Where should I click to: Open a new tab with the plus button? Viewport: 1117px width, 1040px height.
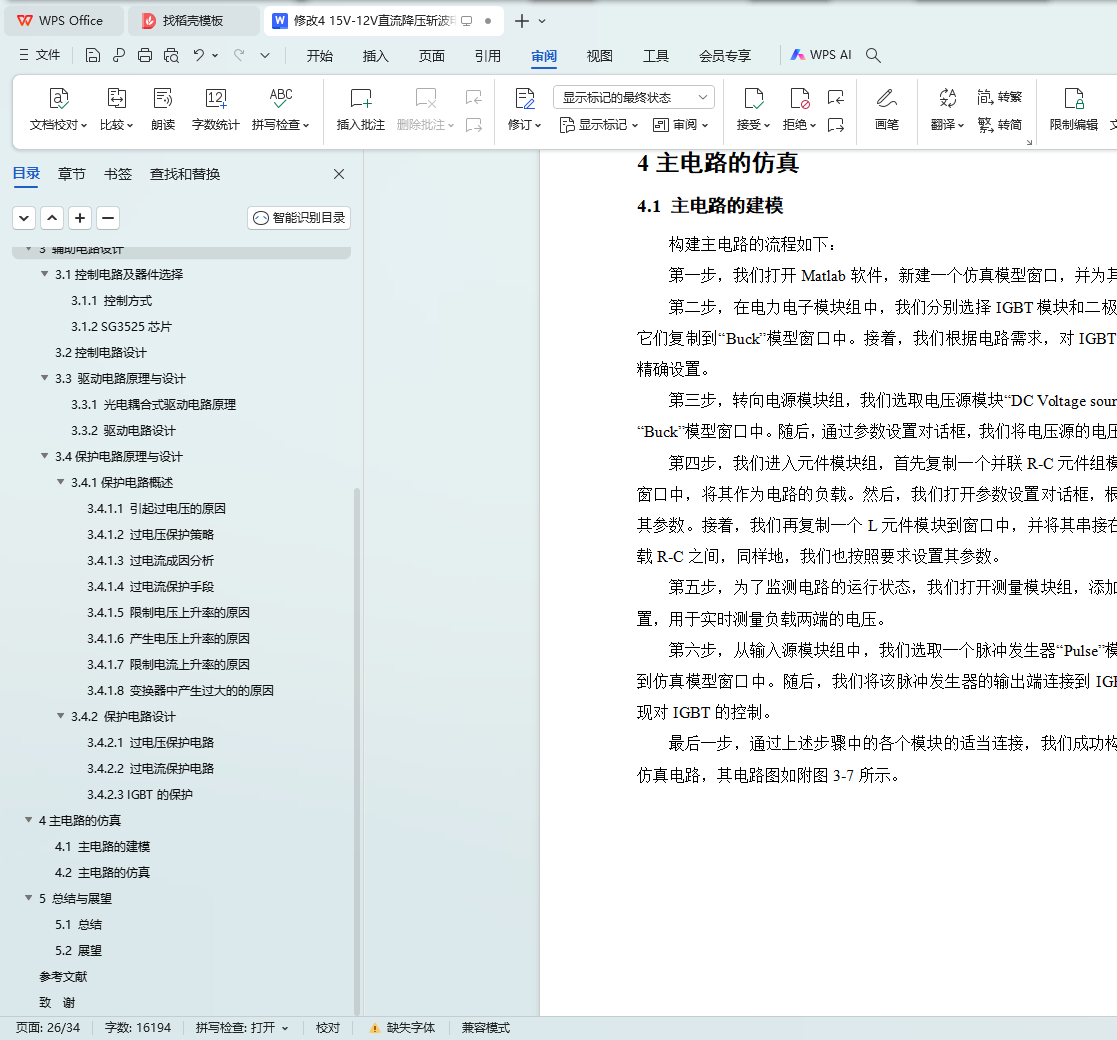[x=521, y=21]
